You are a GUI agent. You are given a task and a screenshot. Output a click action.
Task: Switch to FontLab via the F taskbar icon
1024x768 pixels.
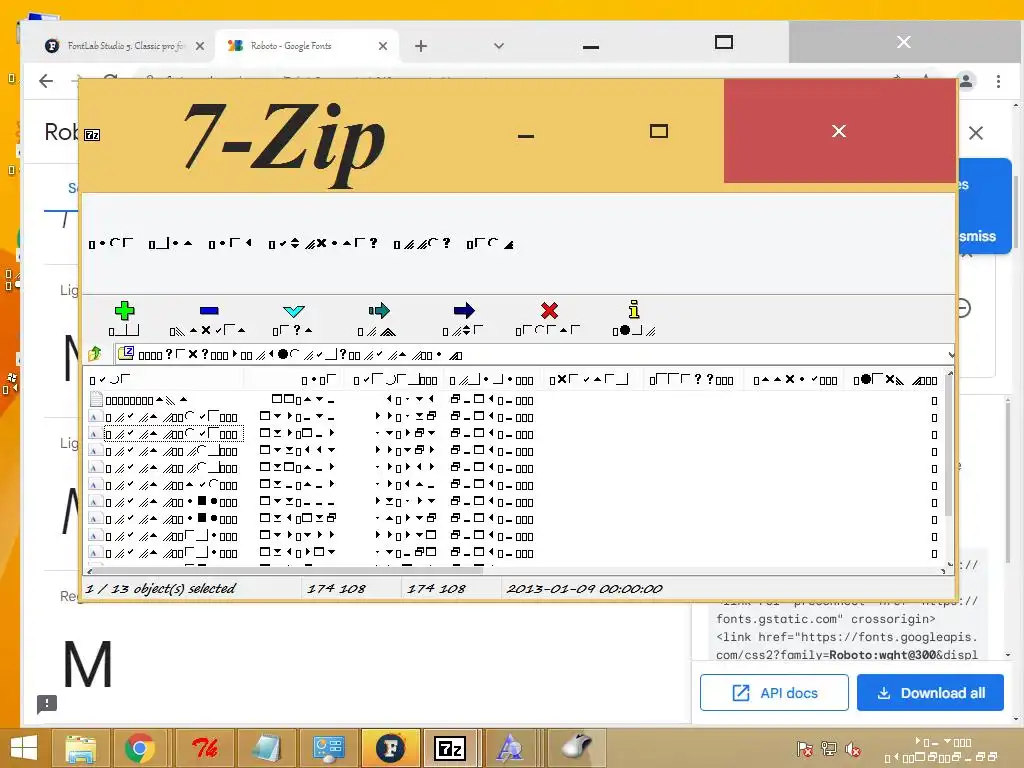[x=390, y=748]
